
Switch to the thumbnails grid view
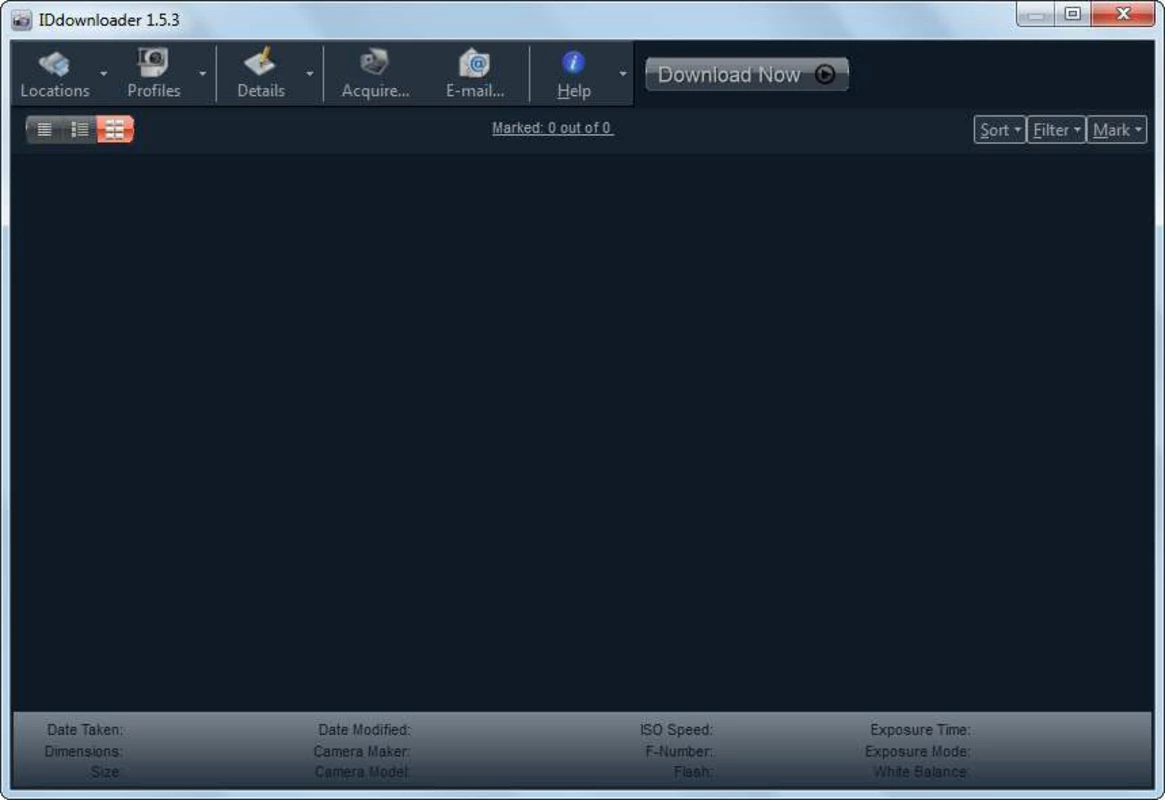[x=114, y=129]
